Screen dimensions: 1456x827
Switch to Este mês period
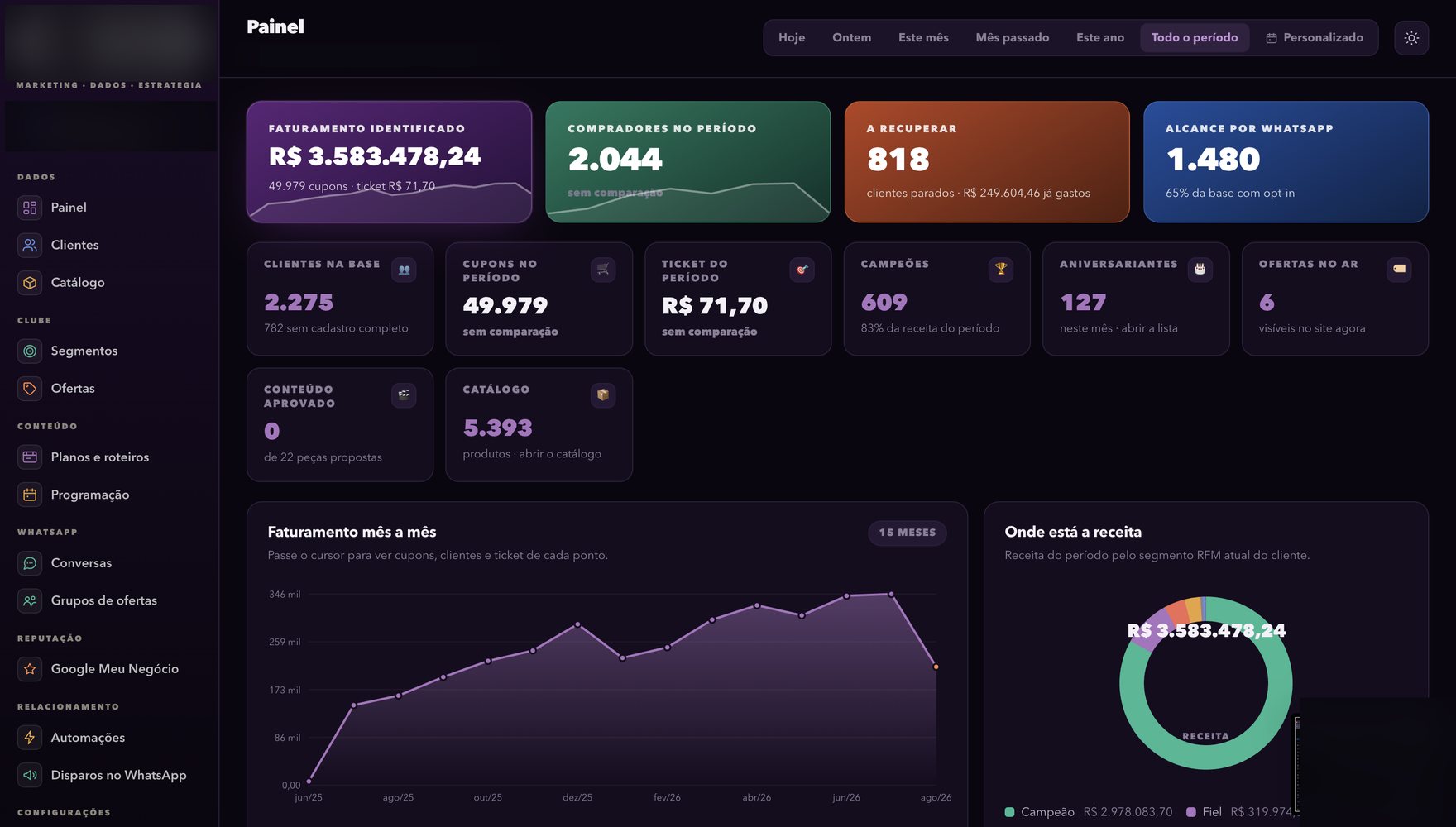923,38
